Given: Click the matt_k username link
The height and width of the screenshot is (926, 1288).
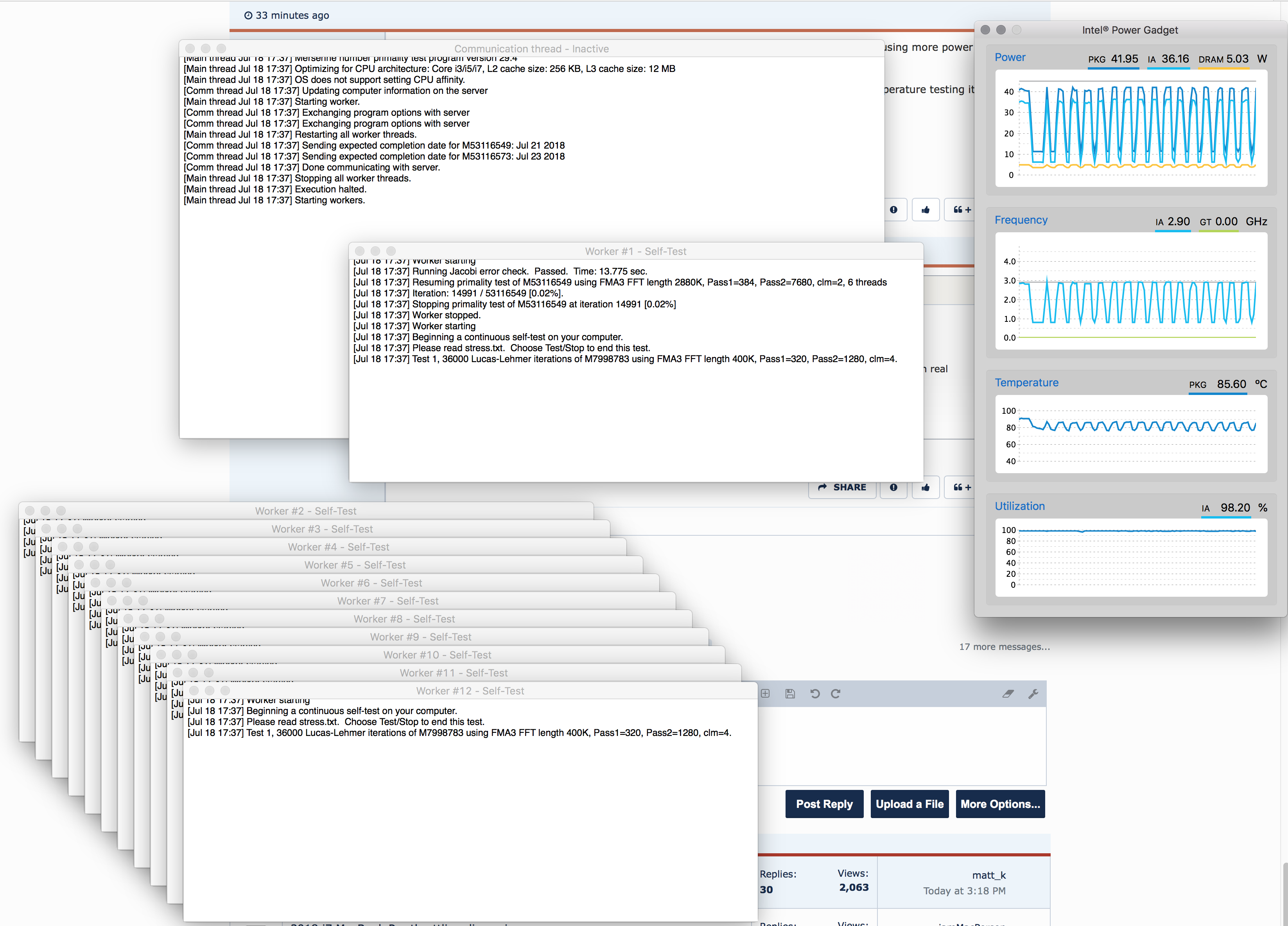Looking at the screenshot, I should click(x=989, y=875).
